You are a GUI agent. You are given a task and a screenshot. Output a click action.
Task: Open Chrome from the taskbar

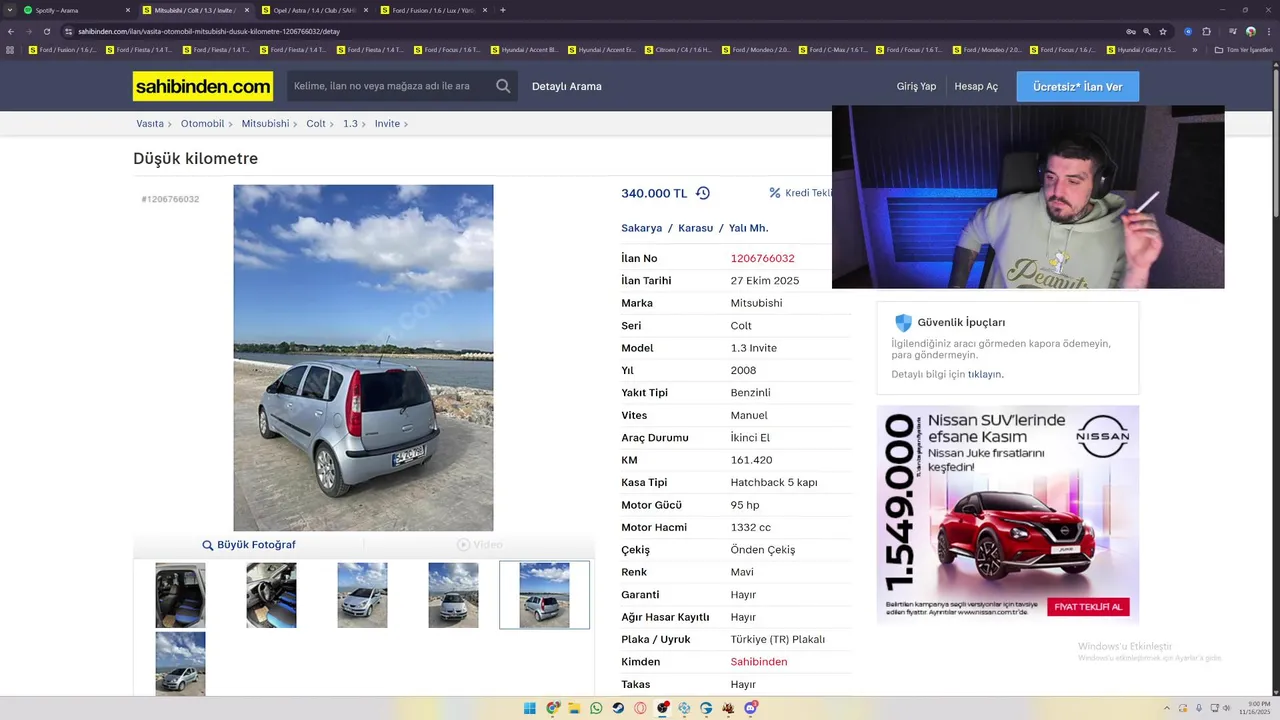(x=552, y=708)
